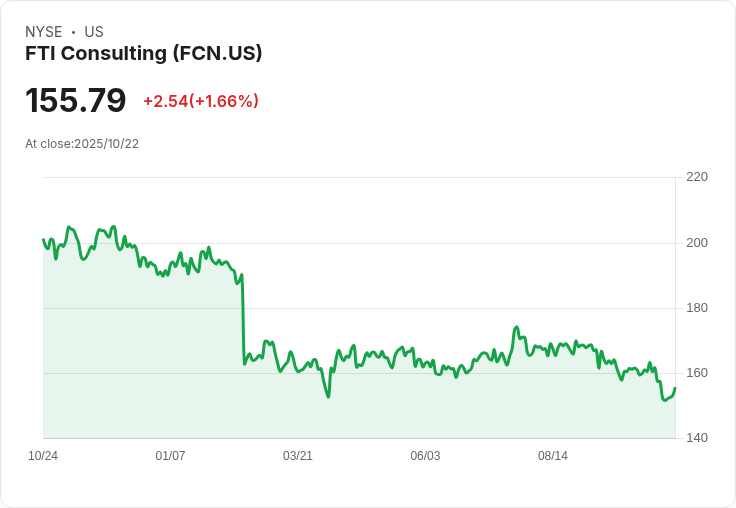Select the 01/07 date on the x-axis
This screenshot has height=508, width=736.
coord(170,456)
